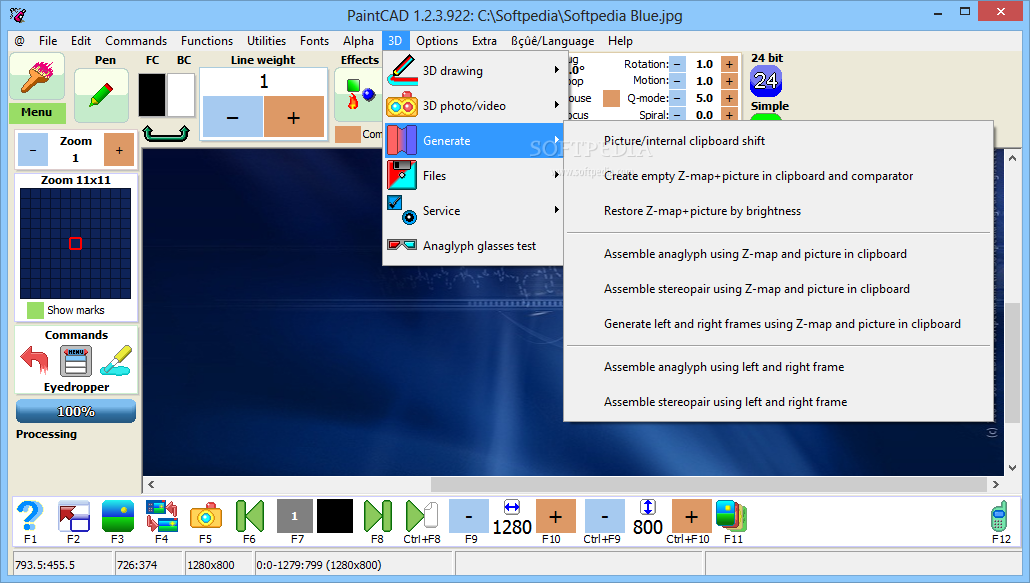Click the vertical scrollbar down arrow
The height and width of the screenshot is (583, 1030).
(x=1012, y=467)
